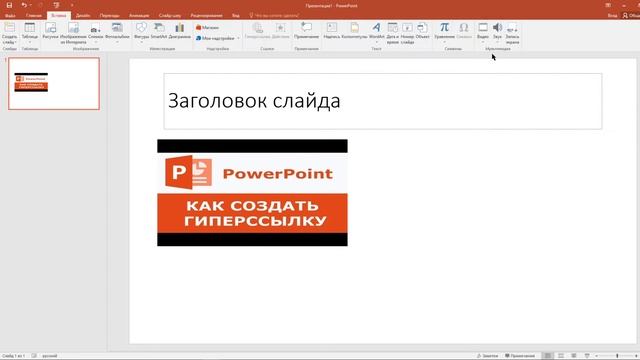Open the Таблица insert dropdown
This screenshot has width=640, height=360.
point(29,32)
